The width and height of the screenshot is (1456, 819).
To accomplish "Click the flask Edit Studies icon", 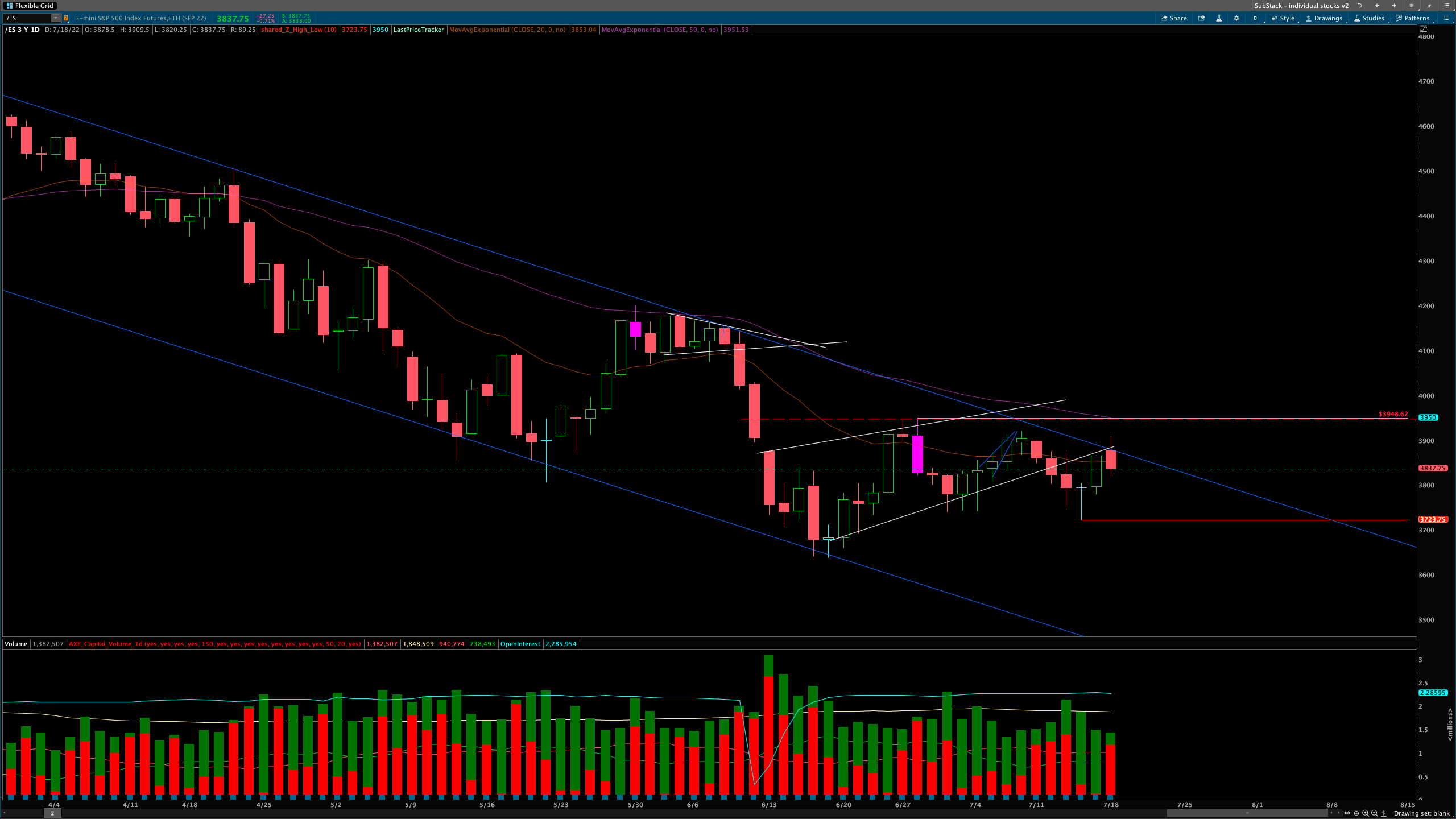I will (x=1219, y=18).
